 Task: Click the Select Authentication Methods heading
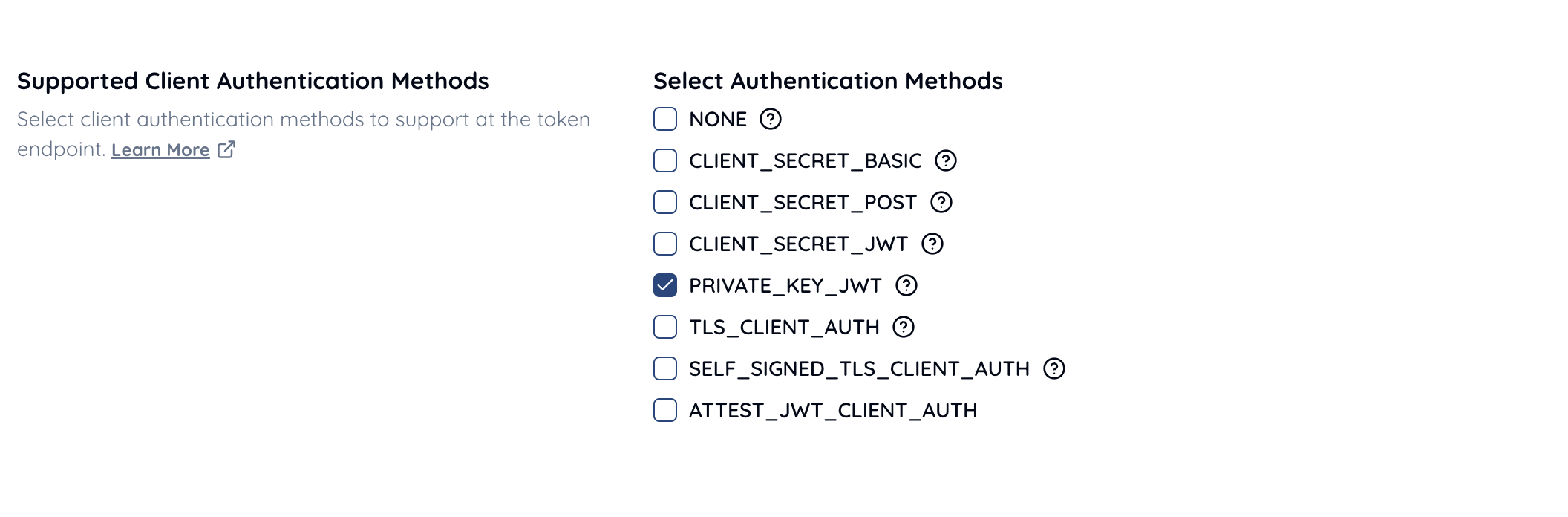(827, 81)
